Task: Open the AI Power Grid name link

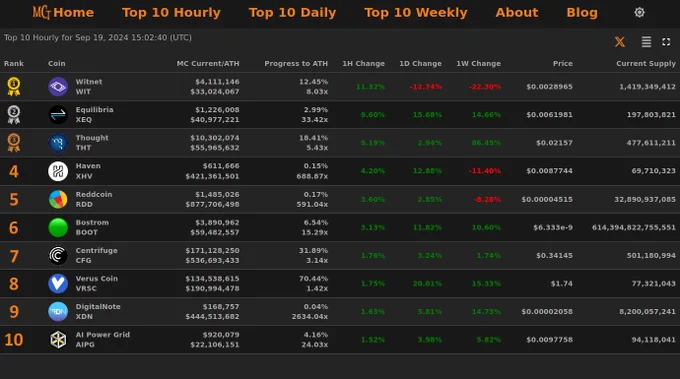Action: pos(102,335)
